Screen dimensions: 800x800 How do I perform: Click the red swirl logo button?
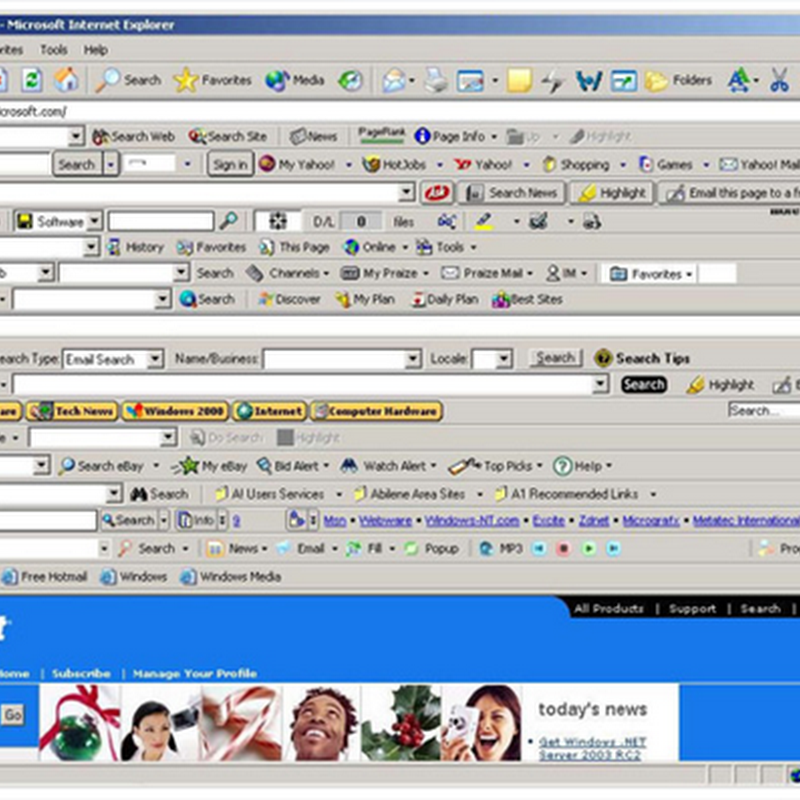click(437, 193)
